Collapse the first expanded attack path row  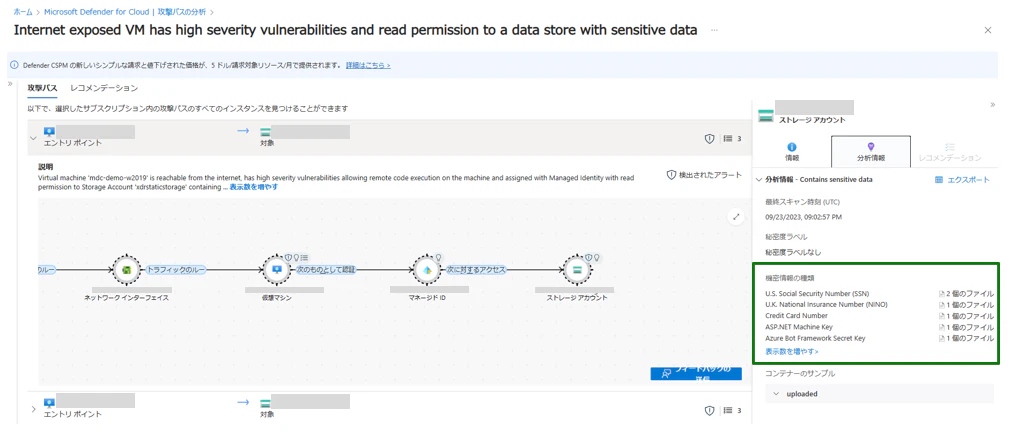[33, 138]
